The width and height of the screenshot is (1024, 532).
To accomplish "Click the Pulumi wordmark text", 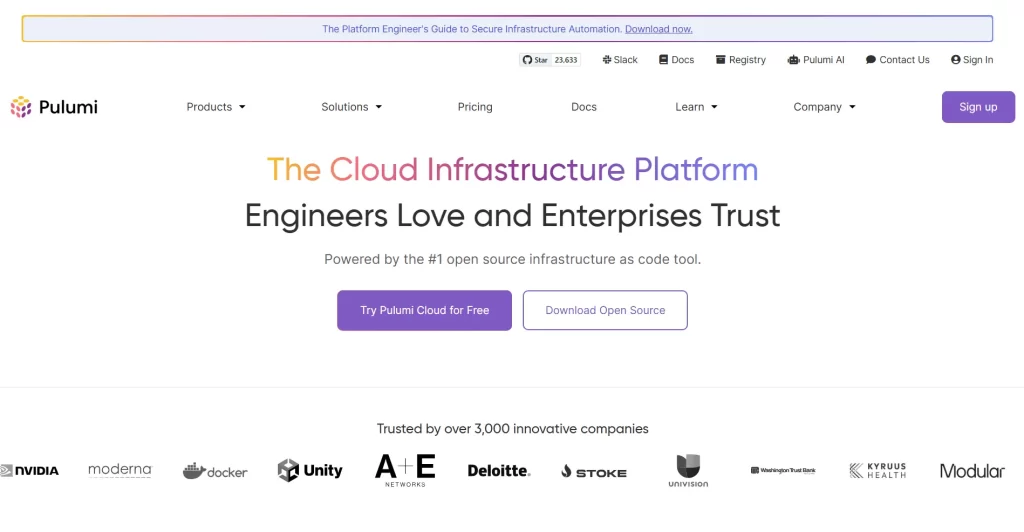I will pyautogui.click(x=68, y=107).
